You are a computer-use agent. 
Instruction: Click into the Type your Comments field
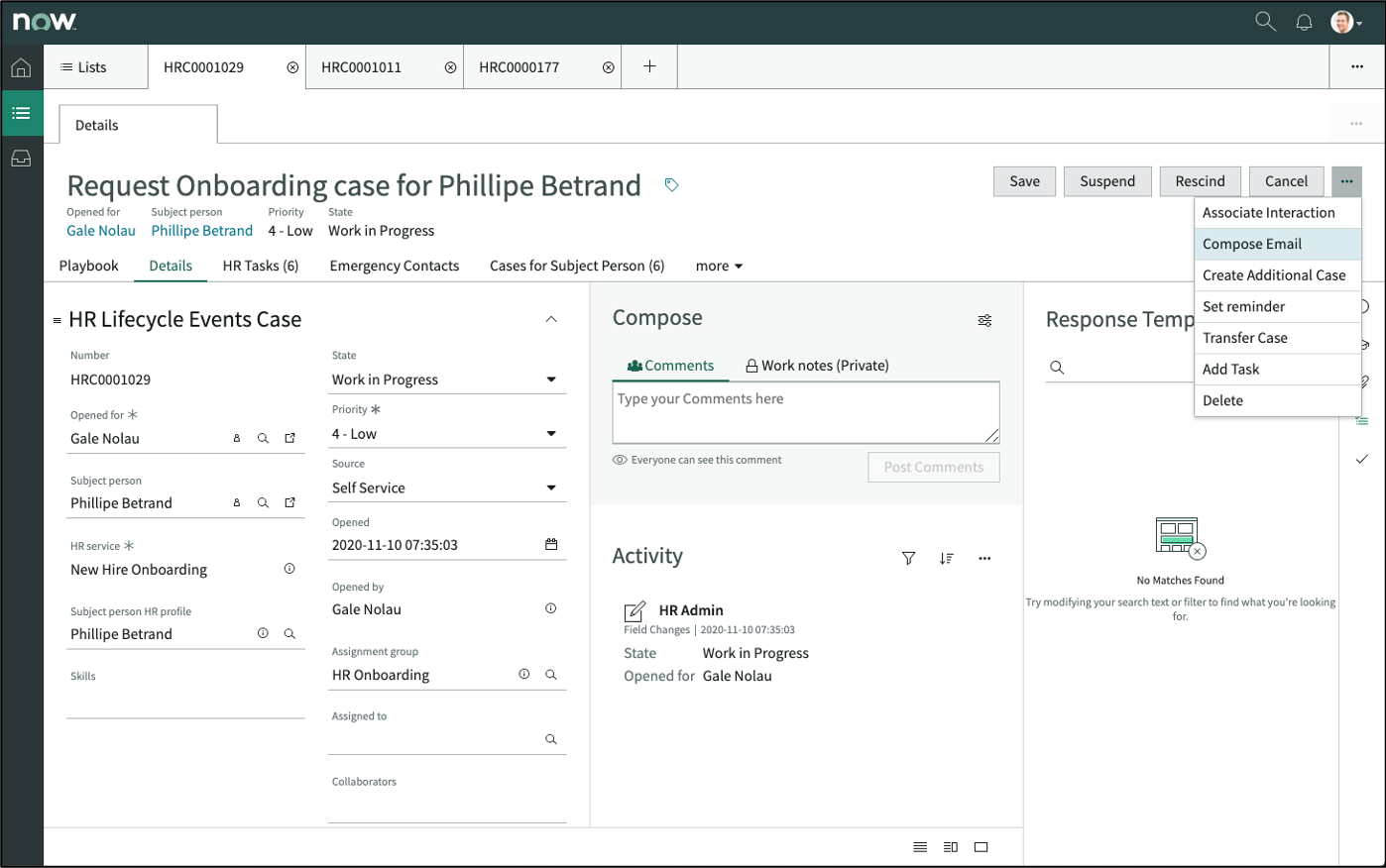(806, 412)
